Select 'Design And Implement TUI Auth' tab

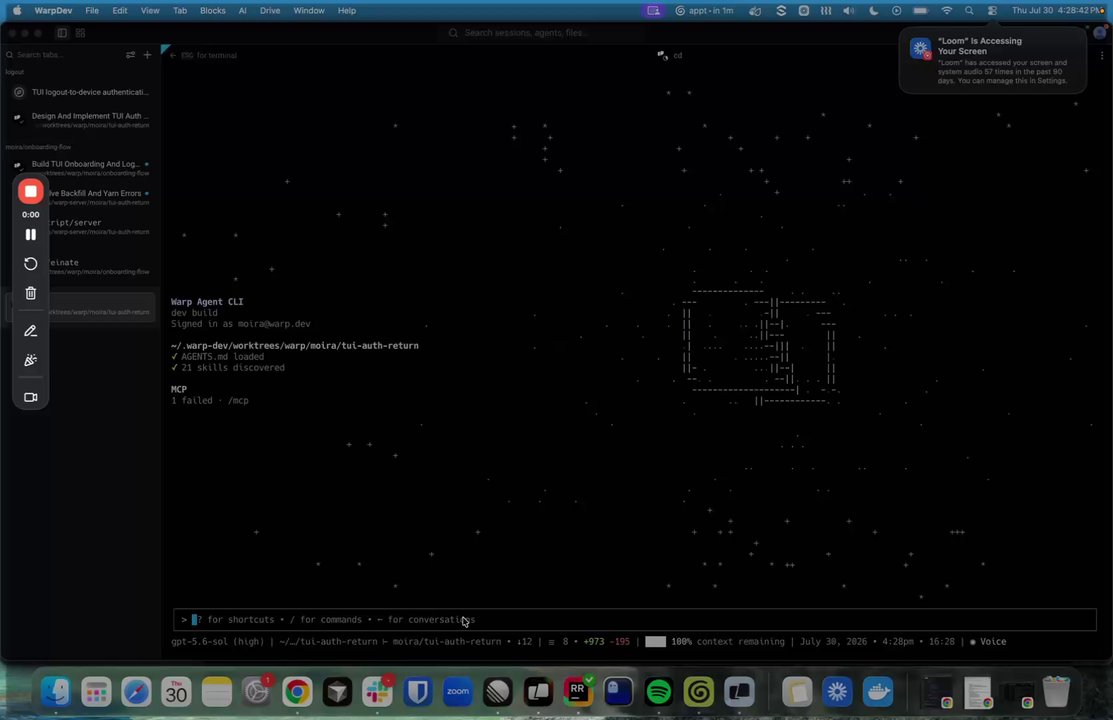point(80,120)
